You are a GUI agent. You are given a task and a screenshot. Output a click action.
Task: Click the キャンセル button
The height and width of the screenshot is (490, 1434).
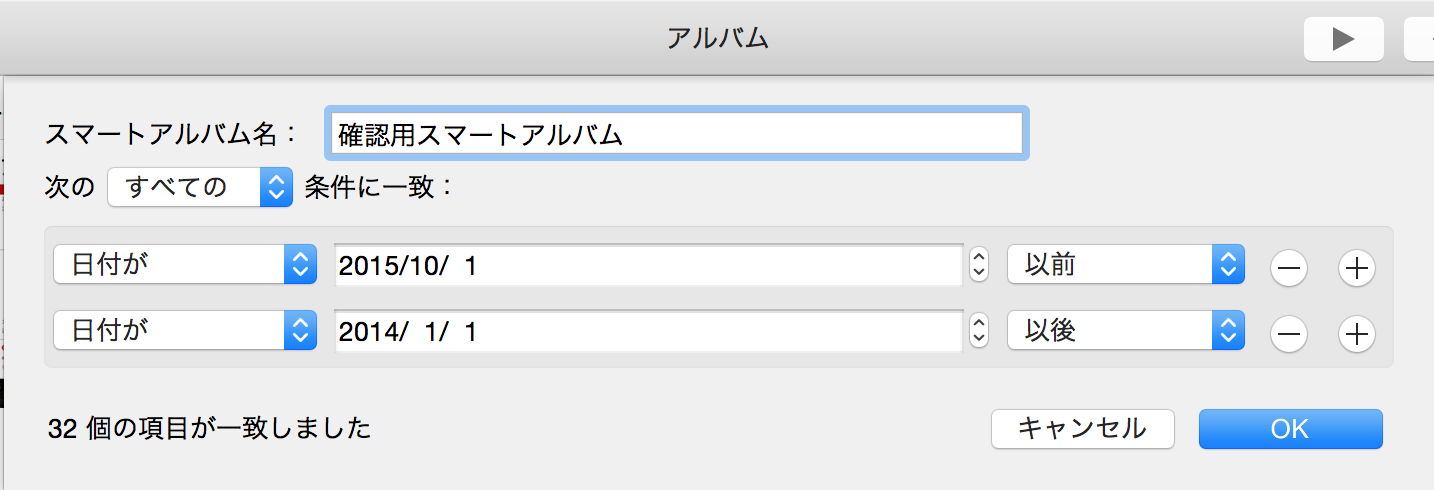point(1082,429)
